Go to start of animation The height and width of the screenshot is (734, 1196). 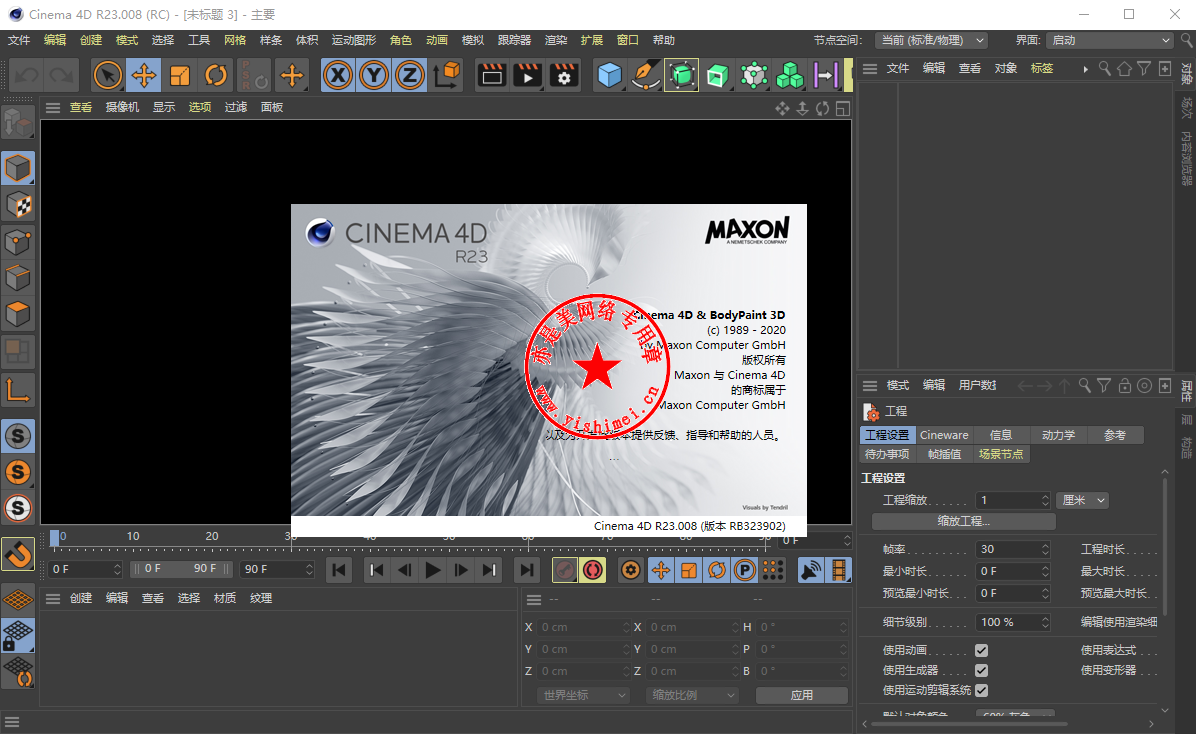pos(339,570)
